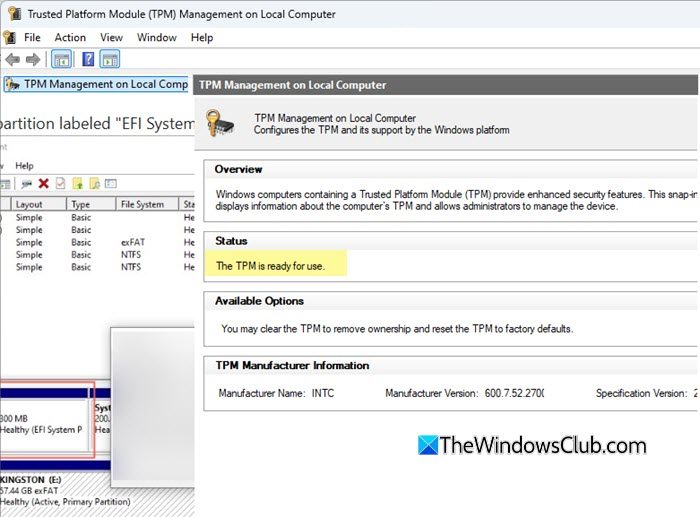Click yellow folder with magnifier icon
This screenshot has width=700, height=517.
pyautogui.click(x=95, y=183)
